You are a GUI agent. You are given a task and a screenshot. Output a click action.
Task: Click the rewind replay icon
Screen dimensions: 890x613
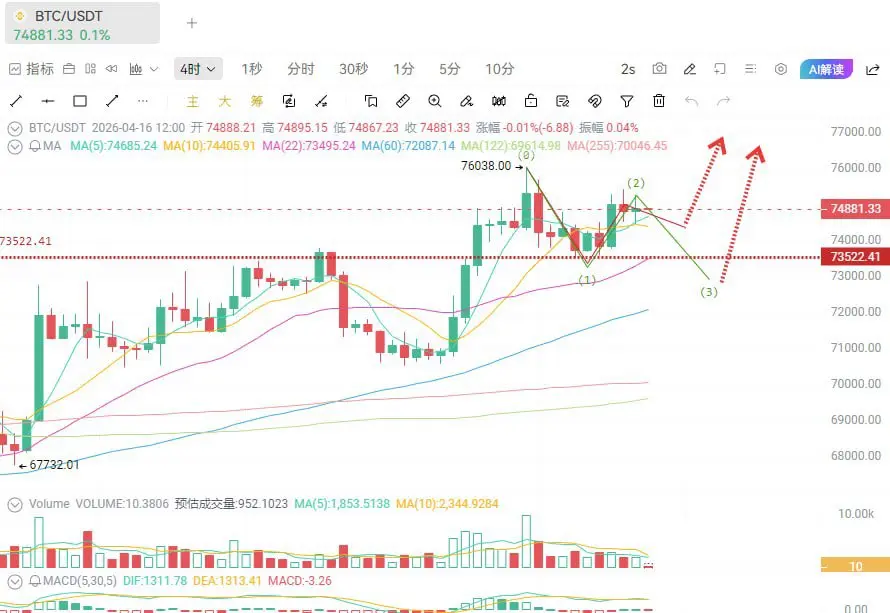coord(112,69)
